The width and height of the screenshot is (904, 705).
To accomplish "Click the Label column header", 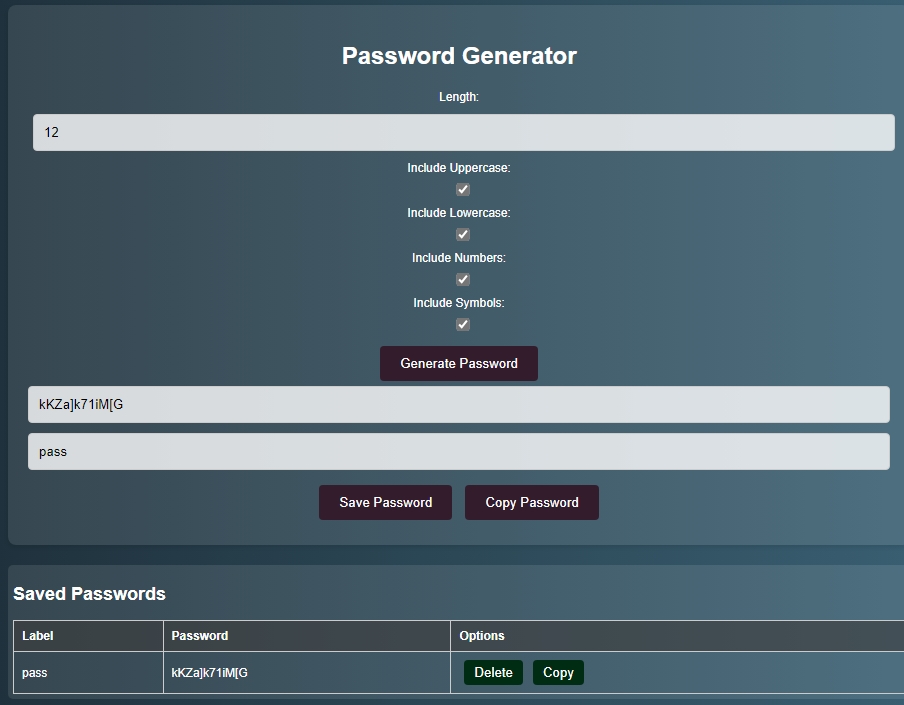I will pos(88,636).
